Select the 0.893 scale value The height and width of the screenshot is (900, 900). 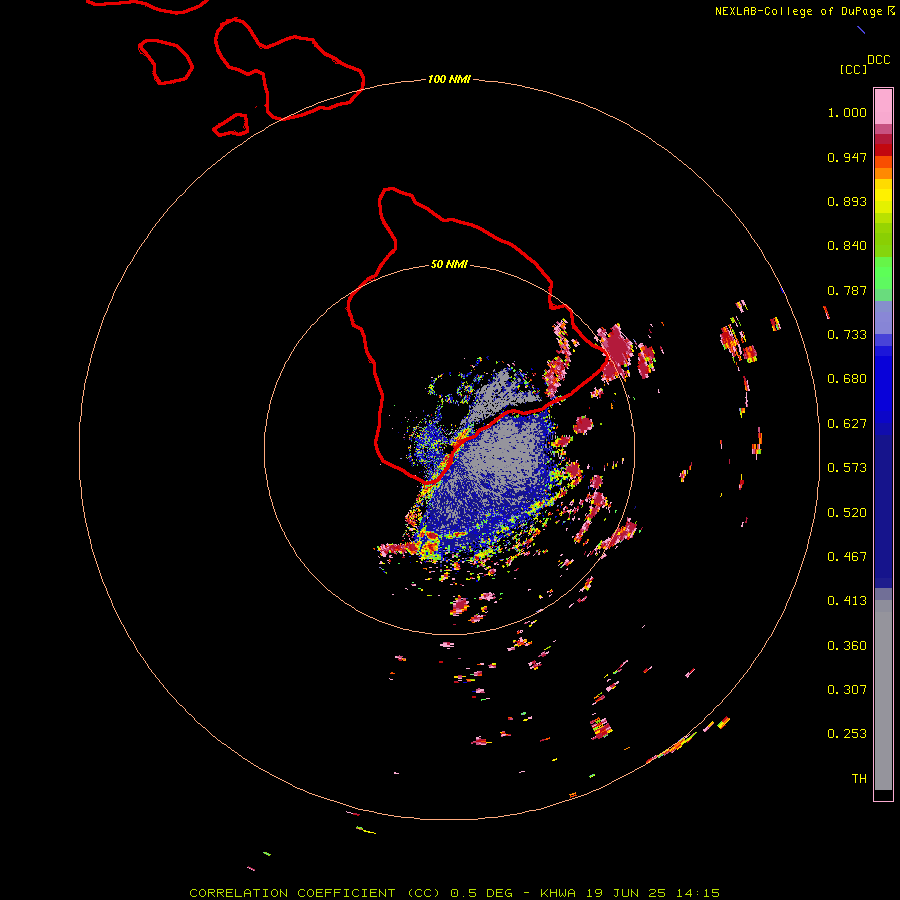(847, 201)
